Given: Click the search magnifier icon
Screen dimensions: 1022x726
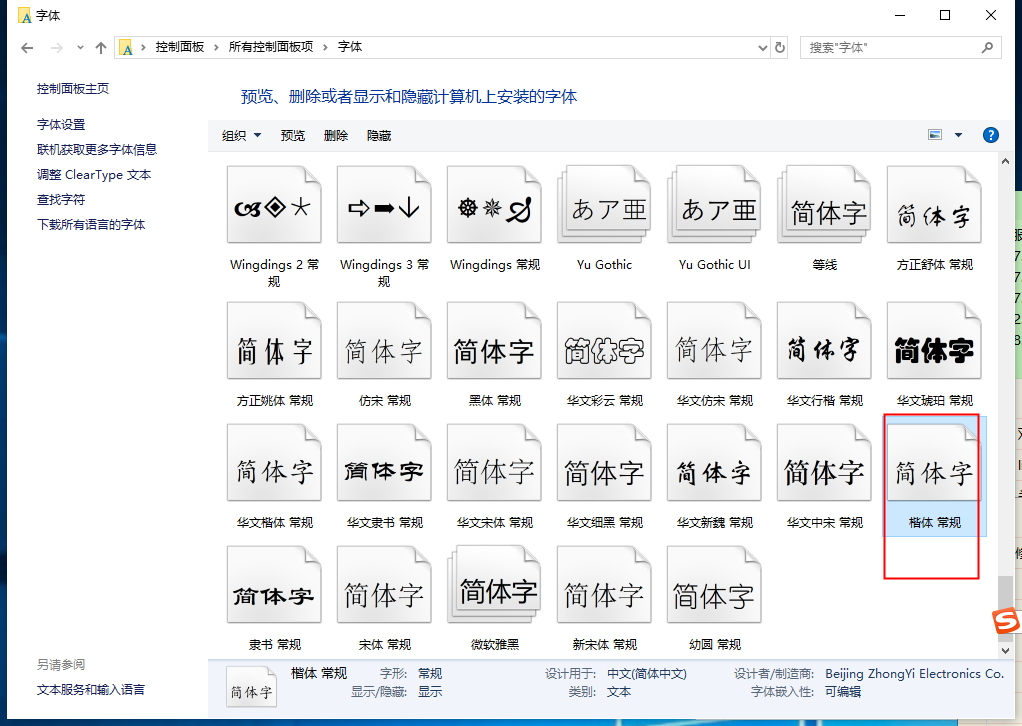Looking at the screenshot, I should pos(987,48).
